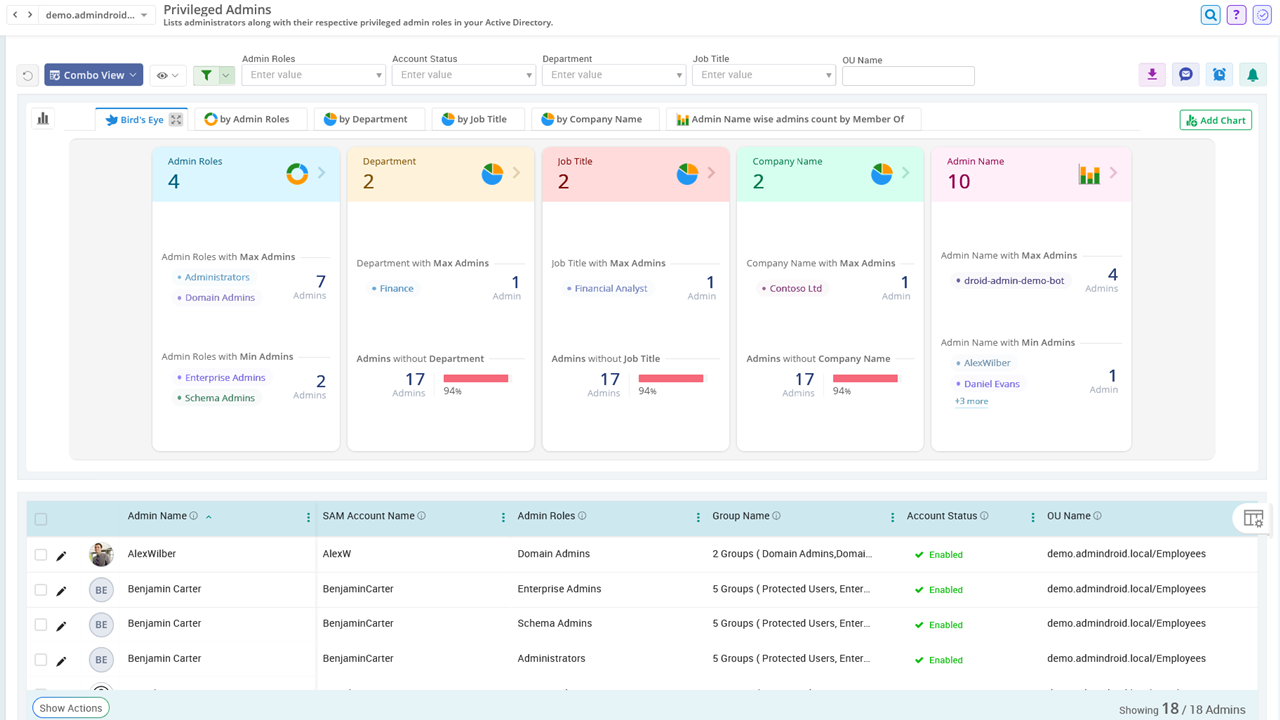The width and height of the screenshot is (1280, 720).
Task: Click the red Admins without Department progress bar
Action: (476, 378)
